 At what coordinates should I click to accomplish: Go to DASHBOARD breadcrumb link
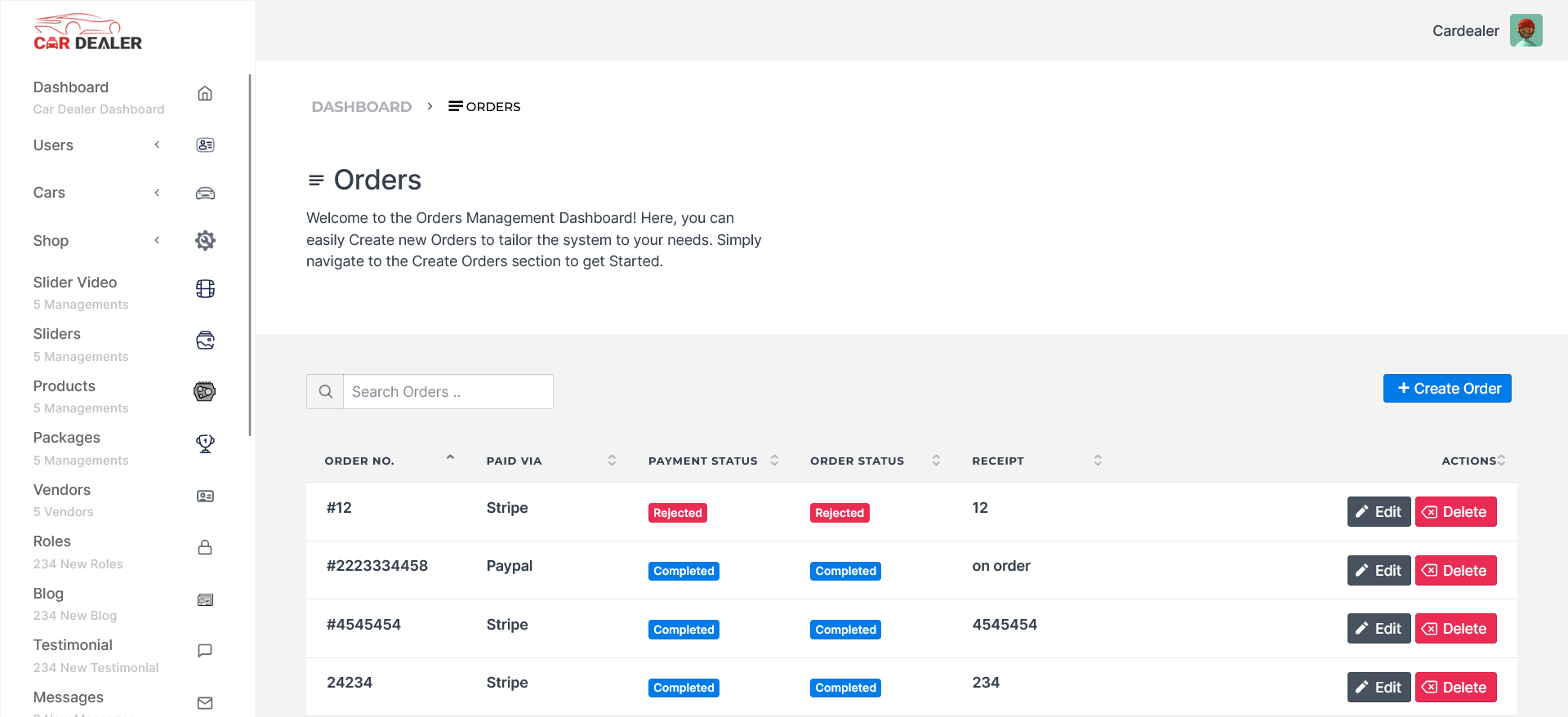[361, 106]
